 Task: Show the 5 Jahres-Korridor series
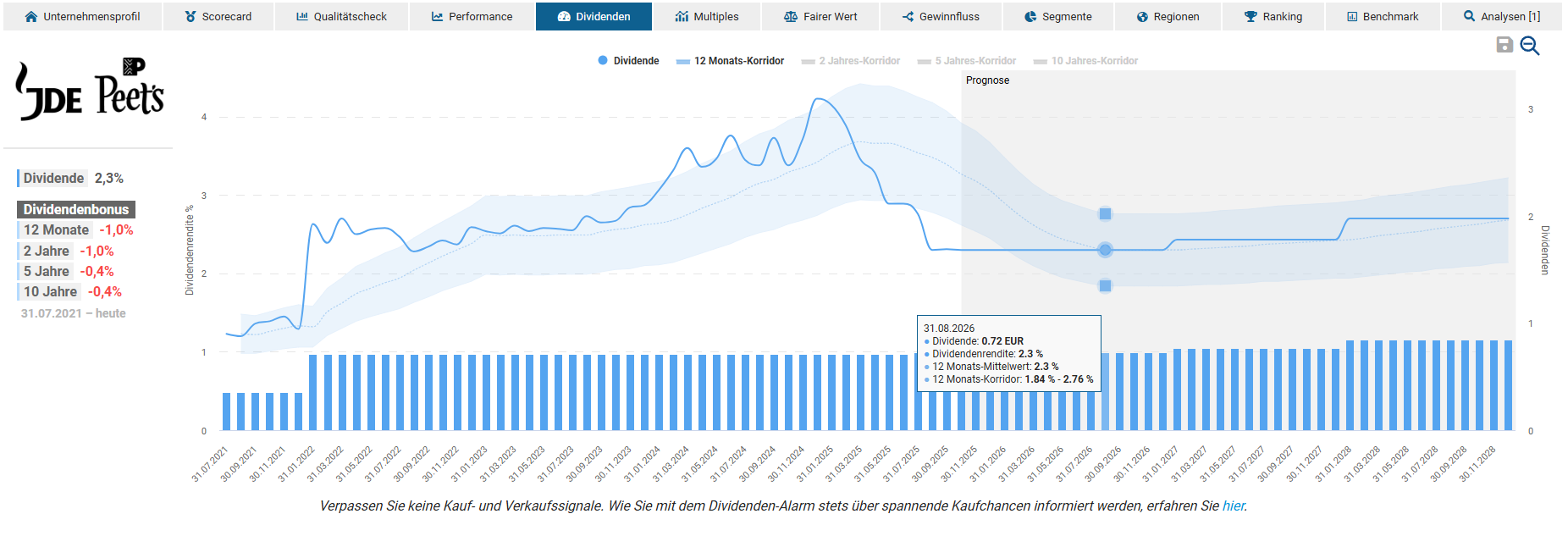click(967, 61)
